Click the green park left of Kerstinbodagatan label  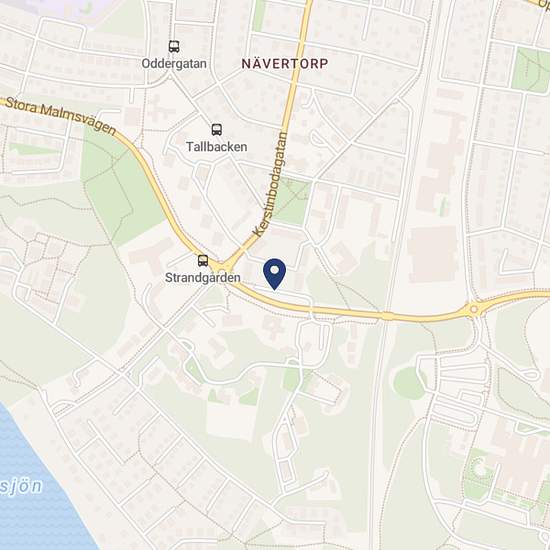click(291, 200)
